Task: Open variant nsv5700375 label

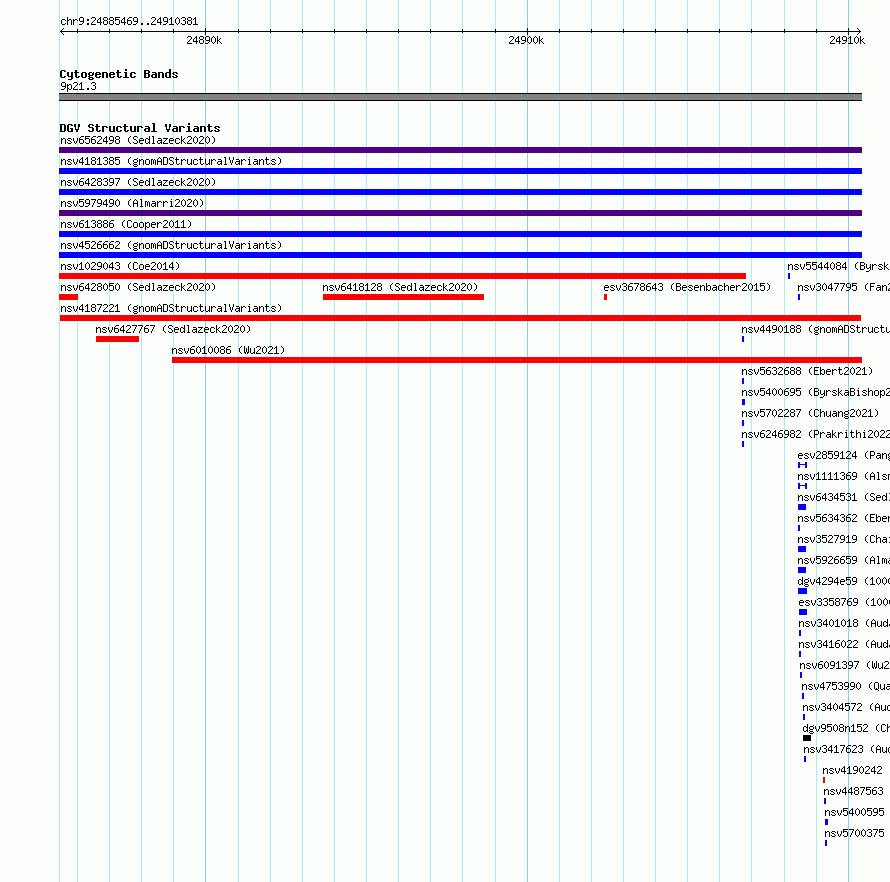Action: point(854,833)
